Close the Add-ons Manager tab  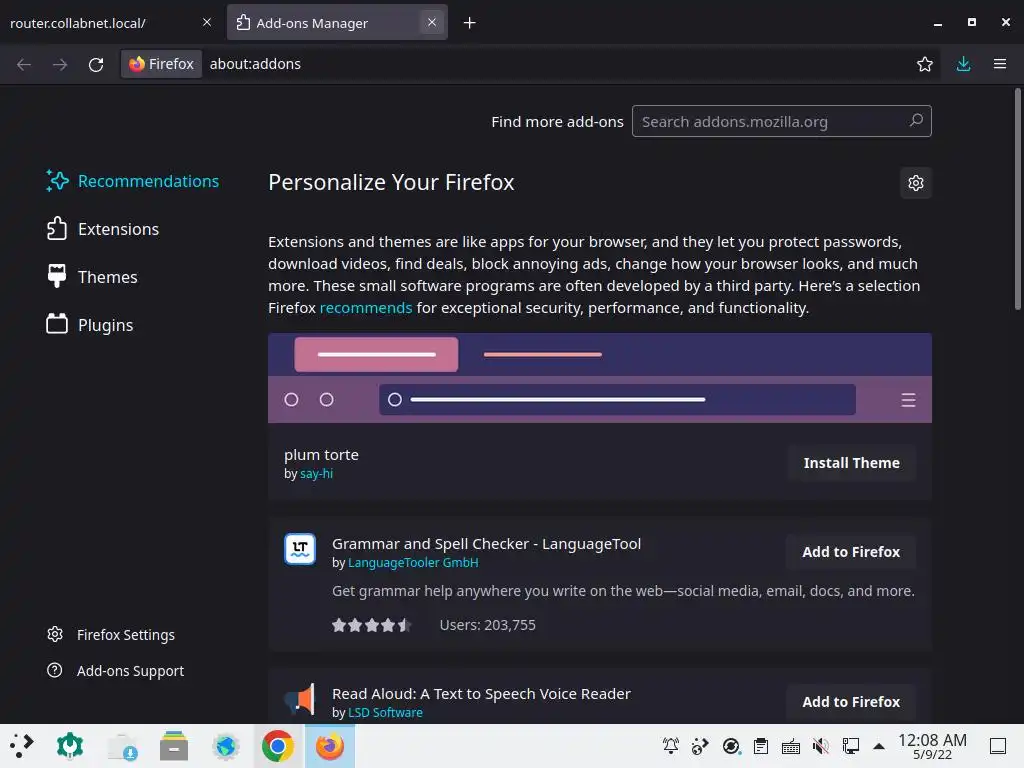pos(432,22)
